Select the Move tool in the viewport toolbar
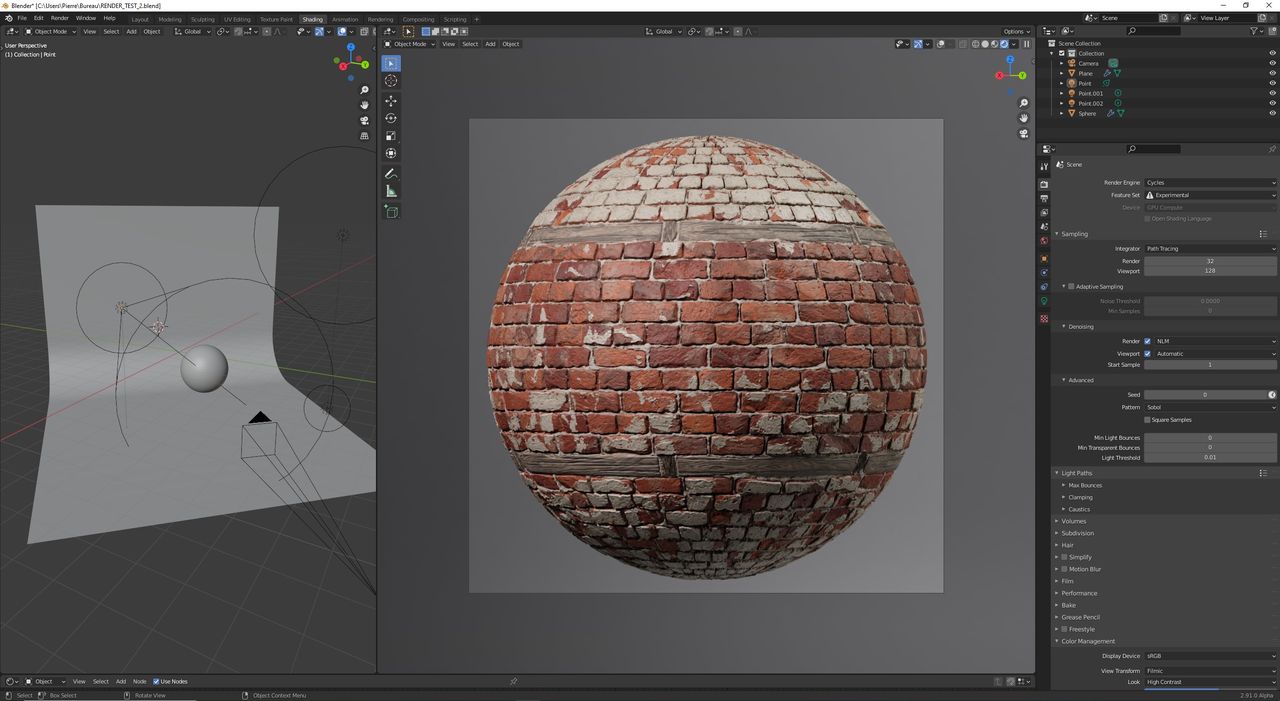 391,101
